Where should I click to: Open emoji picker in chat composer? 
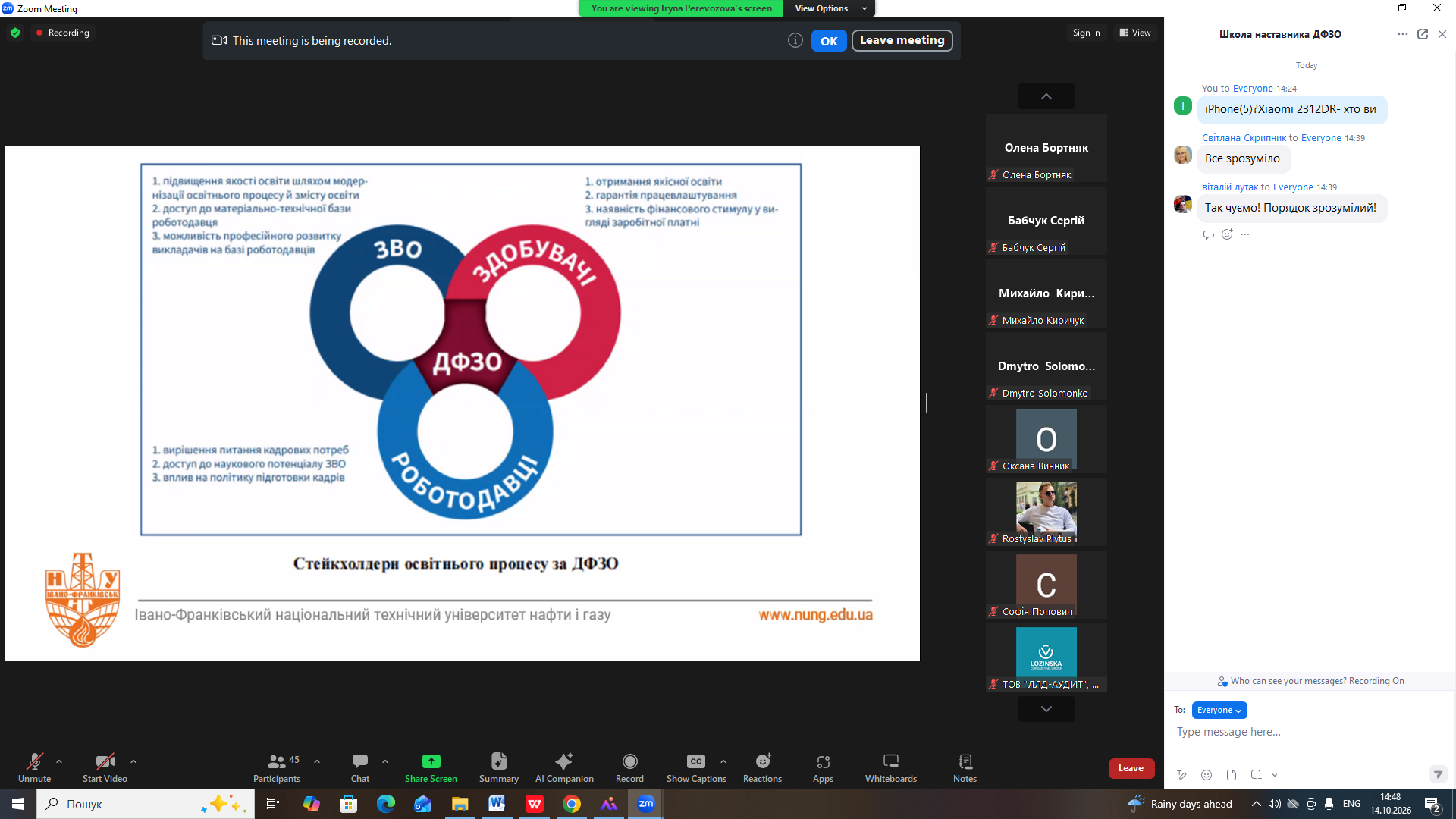pos(1207,774)
